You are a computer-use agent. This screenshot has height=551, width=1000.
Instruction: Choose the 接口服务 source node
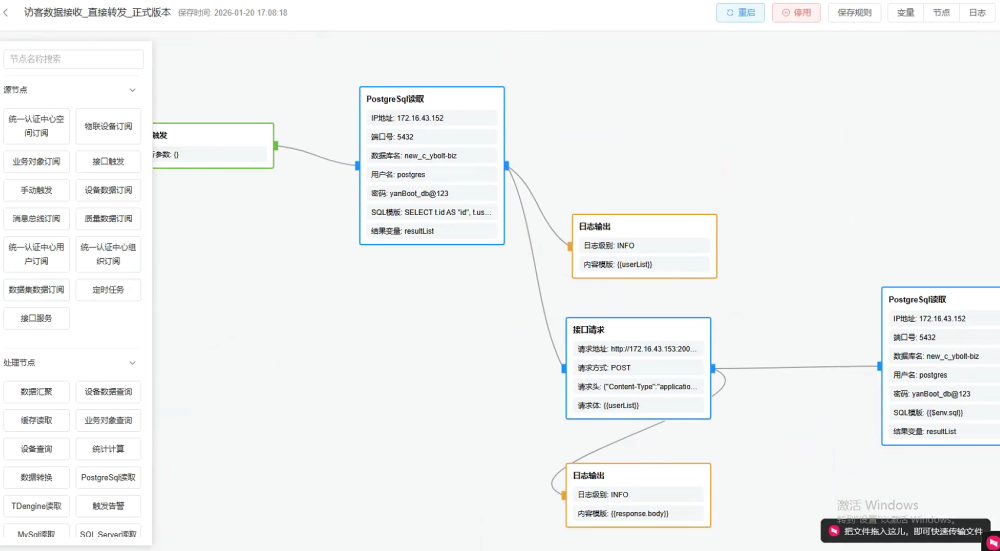[x=37, y=318]
